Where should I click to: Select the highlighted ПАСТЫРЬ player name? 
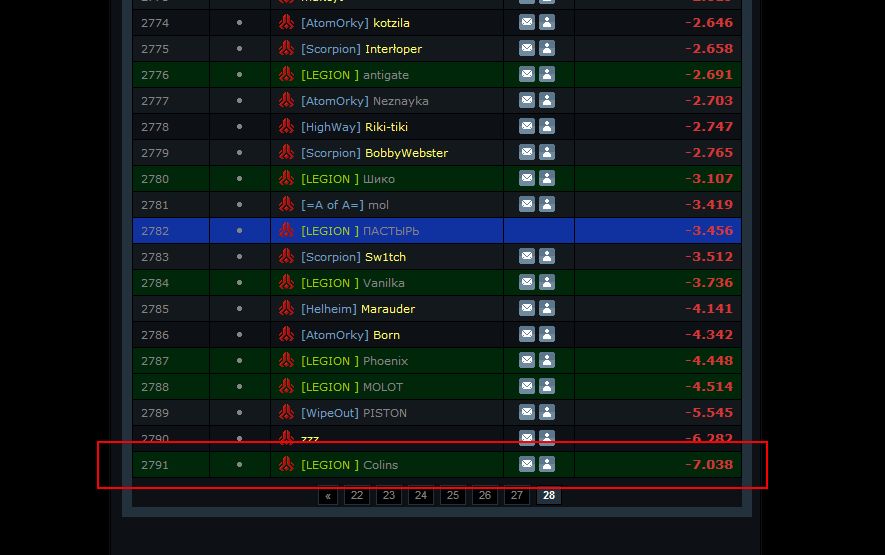coord(391,231)
